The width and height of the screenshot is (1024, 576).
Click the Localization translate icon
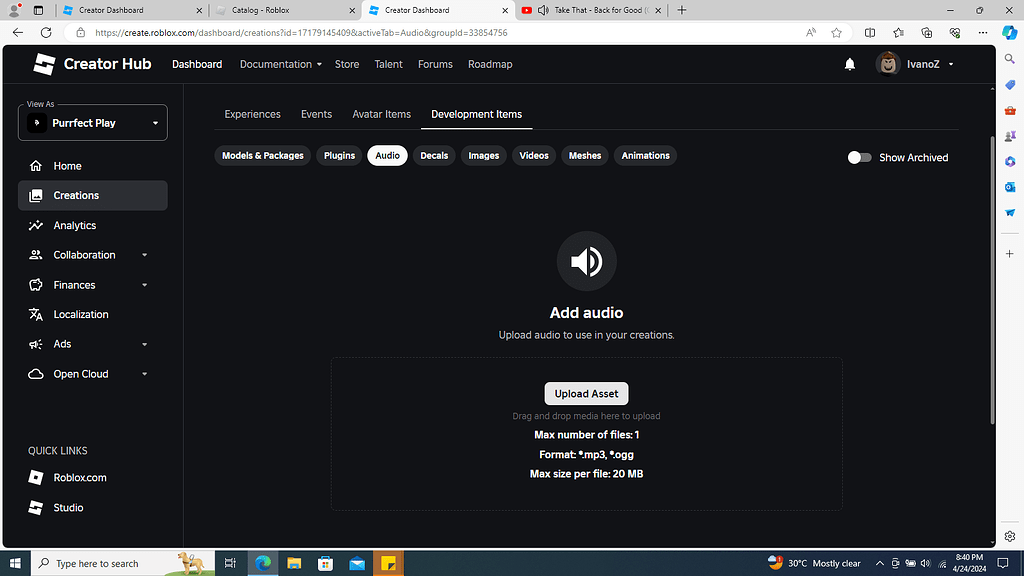click(36, 314)
